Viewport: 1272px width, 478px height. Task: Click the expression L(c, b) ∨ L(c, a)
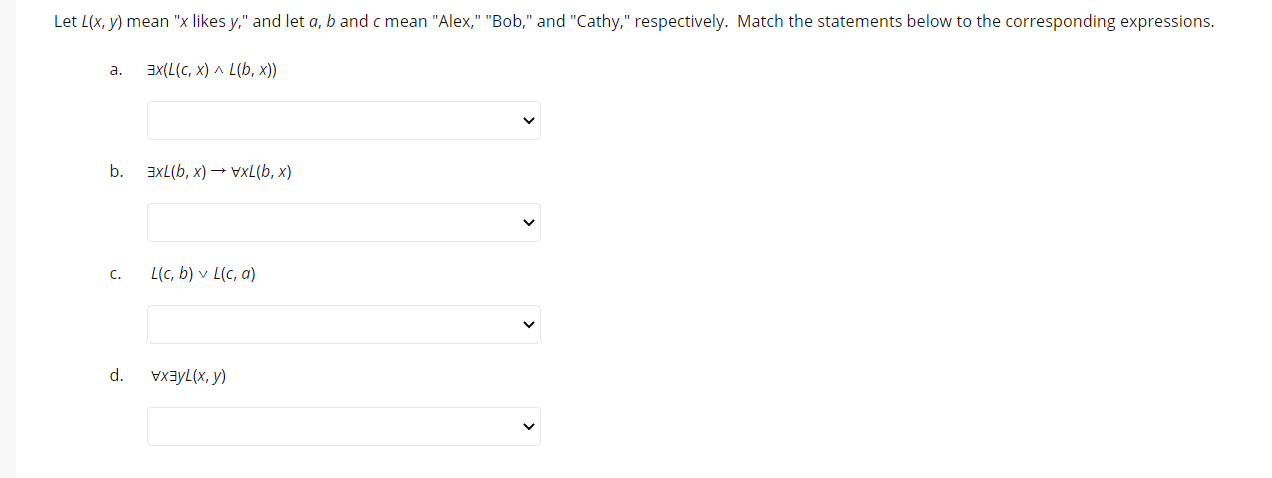(x=203, y=274)
